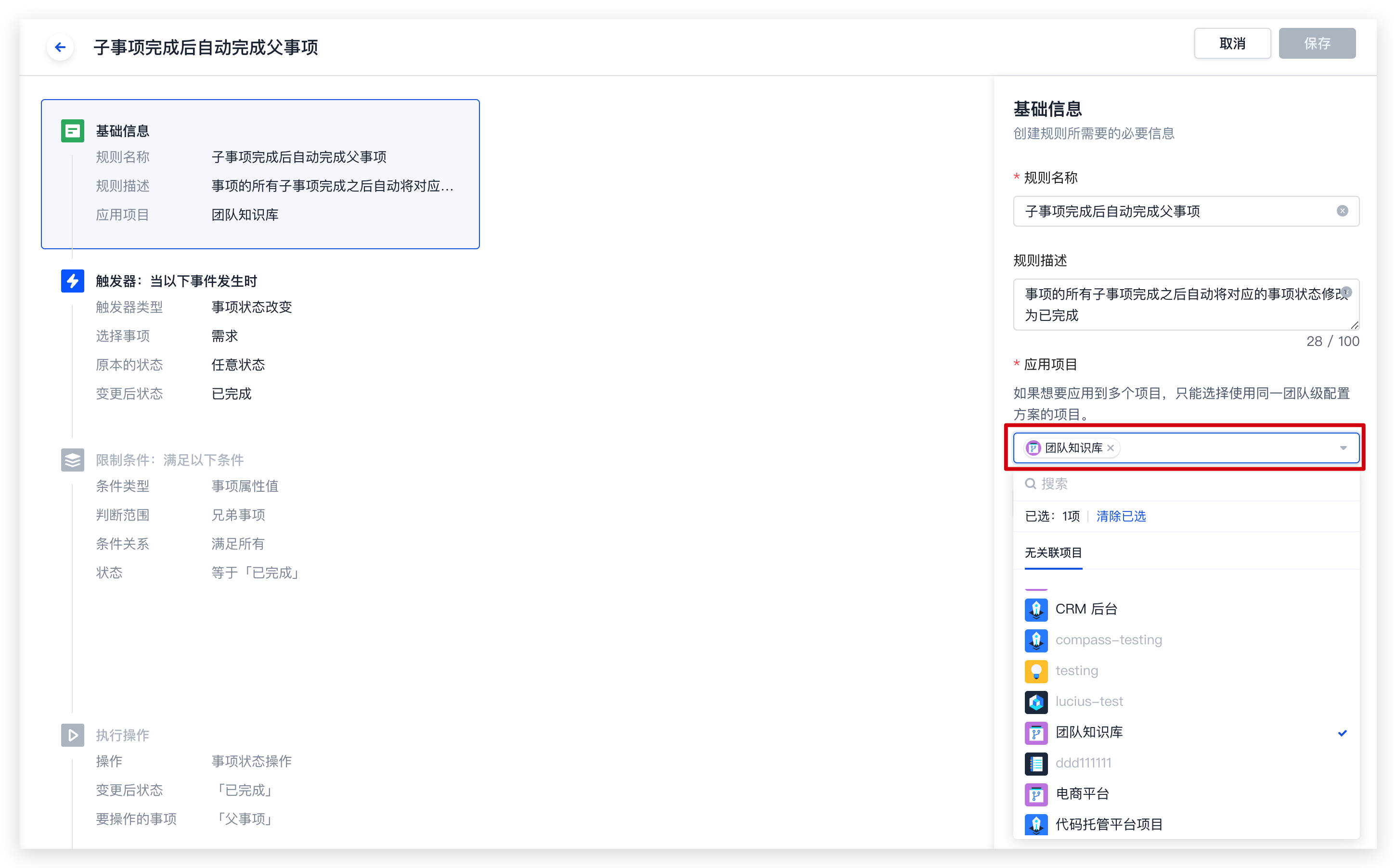The height and width of the screenshot is (868, 1396).
Task: Select the CRM 后台 project option
Action: click(1086, 609)
